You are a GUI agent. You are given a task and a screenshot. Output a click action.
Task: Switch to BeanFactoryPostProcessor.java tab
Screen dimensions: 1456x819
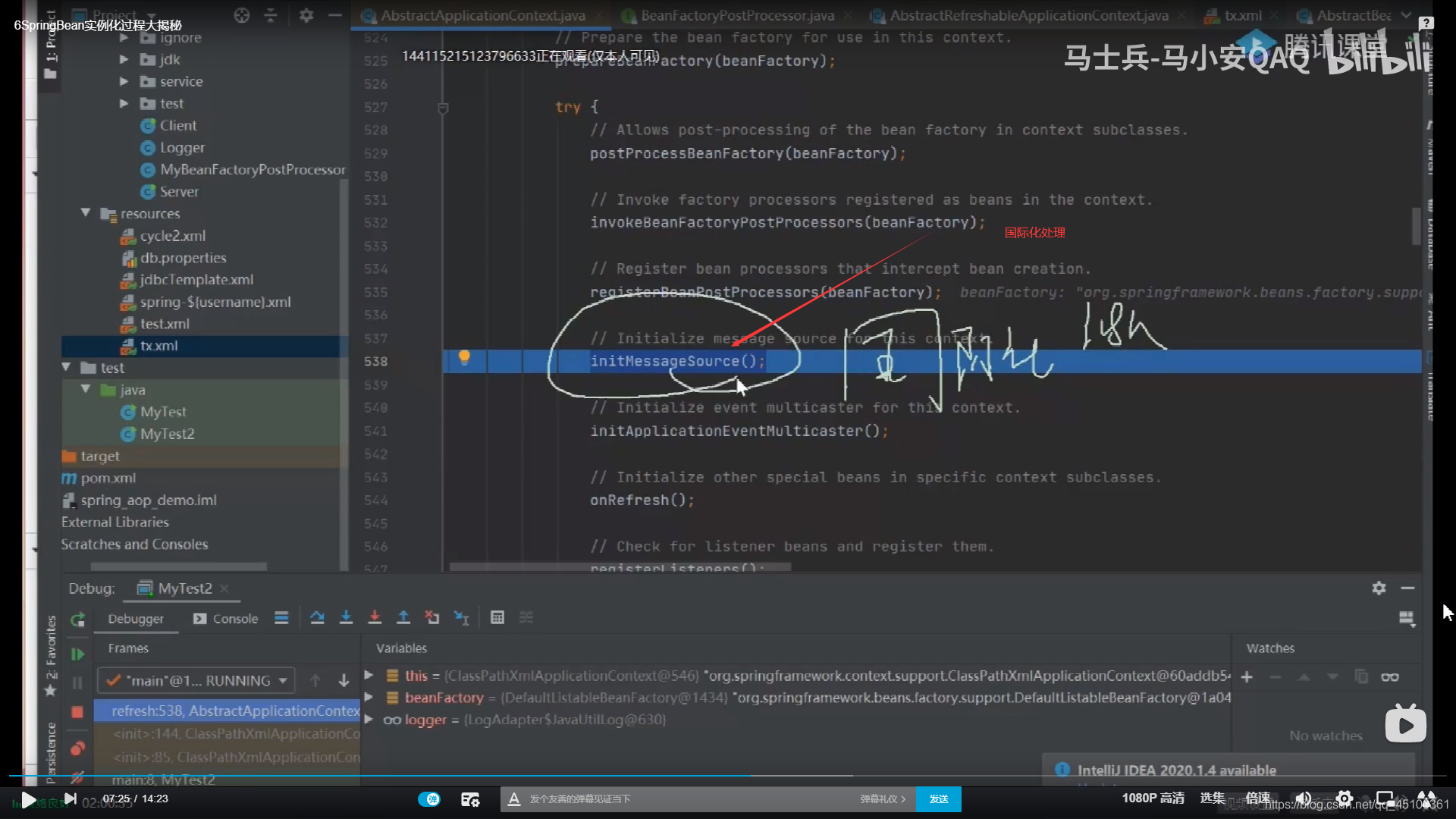click(737, 15)
